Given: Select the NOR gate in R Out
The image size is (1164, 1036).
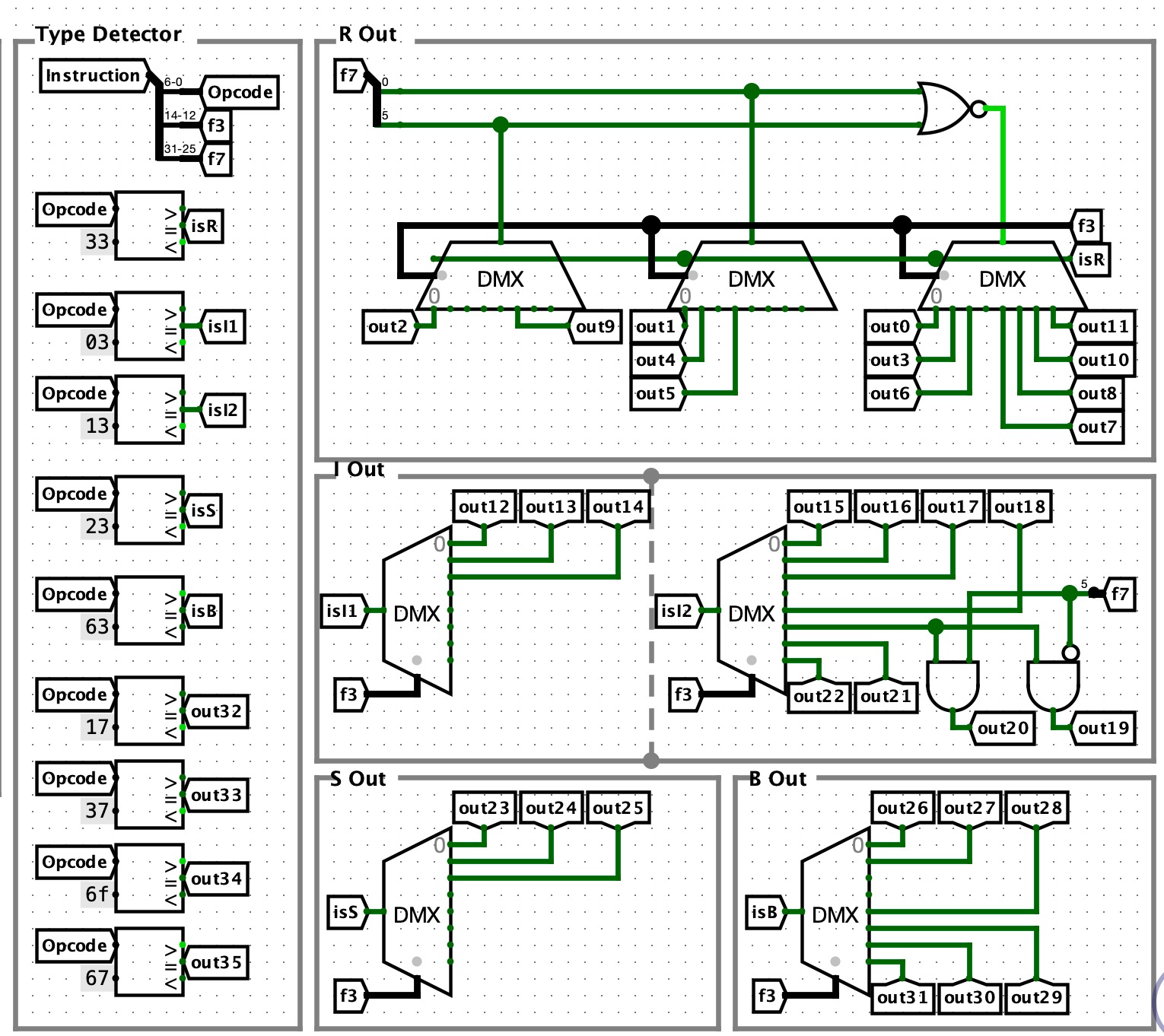Looking at the screenshot, I should [x=951, y=108].
